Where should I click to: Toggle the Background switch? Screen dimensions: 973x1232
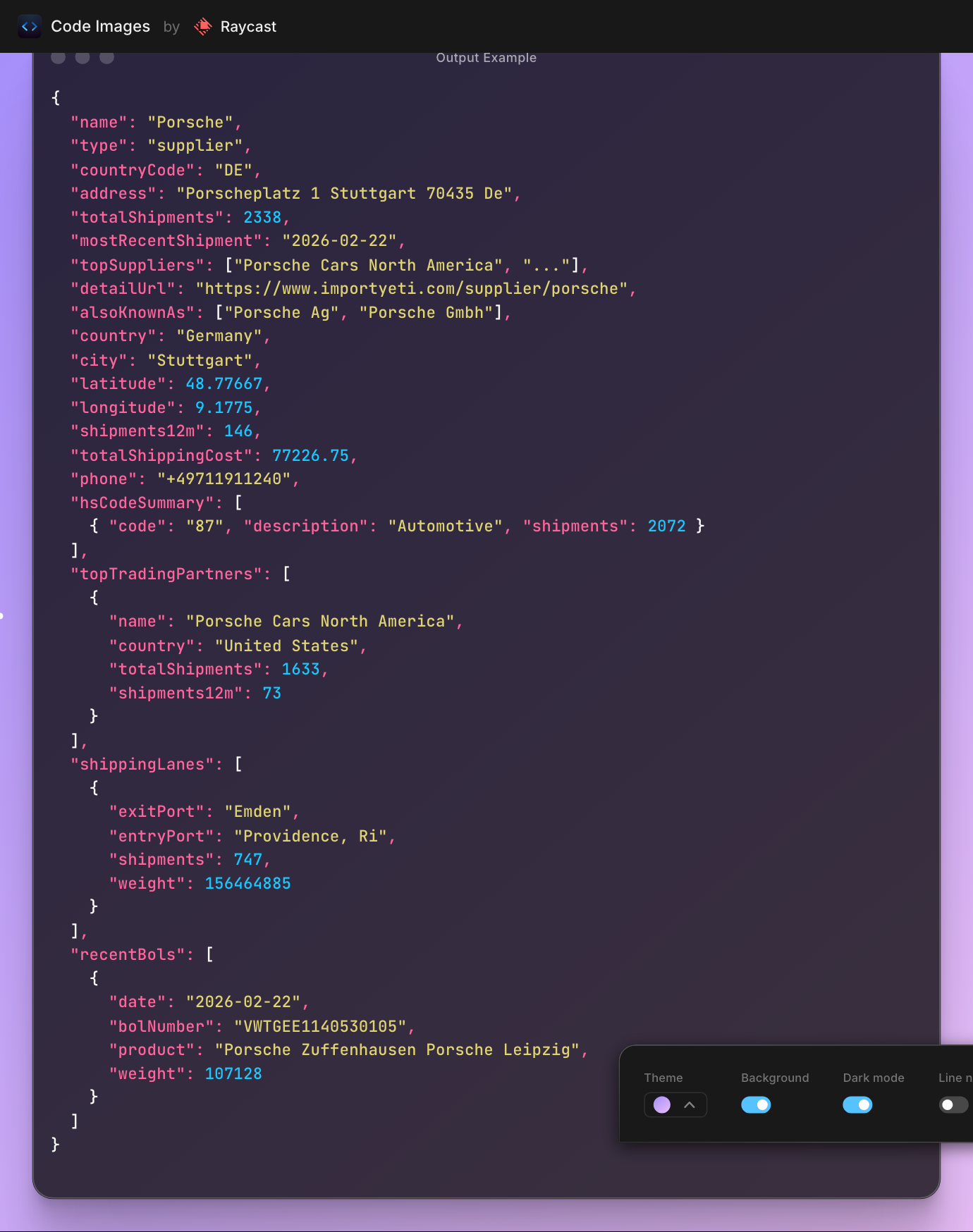tap(756, 1104)
